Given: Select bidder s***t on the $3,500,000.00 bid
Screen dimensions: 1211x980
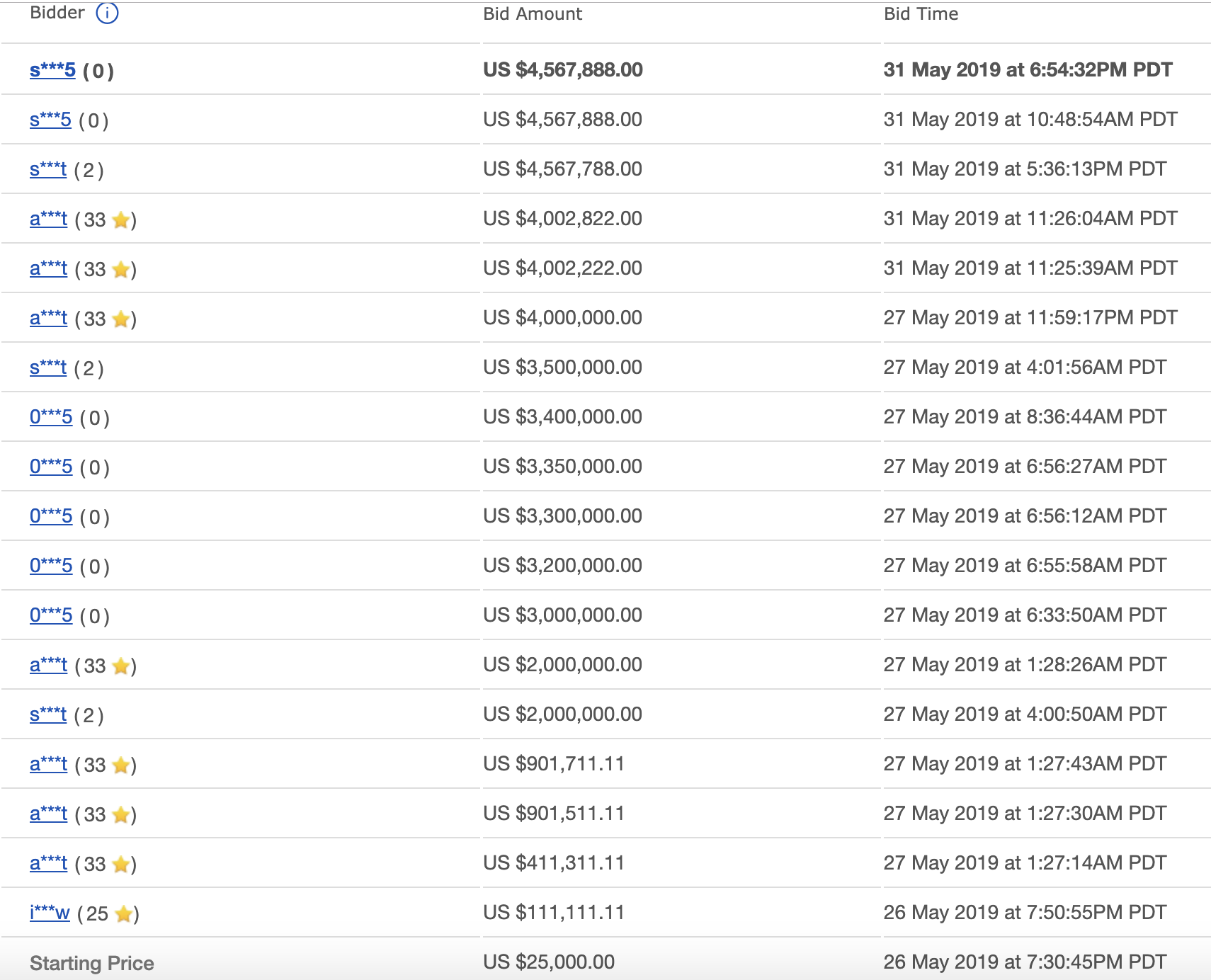Looking at the screenshot, I should coord(48,367).
